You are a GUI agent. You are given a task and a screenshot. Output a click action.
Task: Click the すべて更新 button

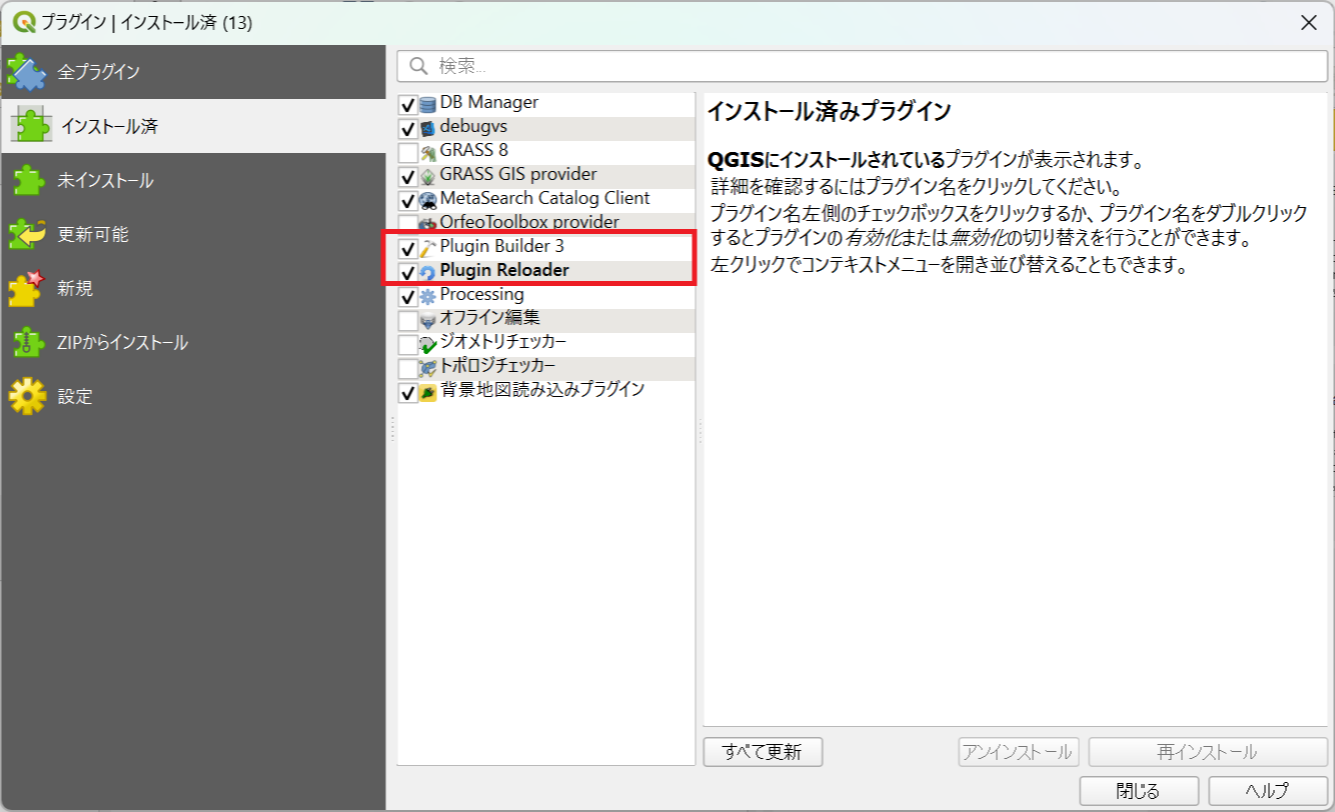[763, 752]
